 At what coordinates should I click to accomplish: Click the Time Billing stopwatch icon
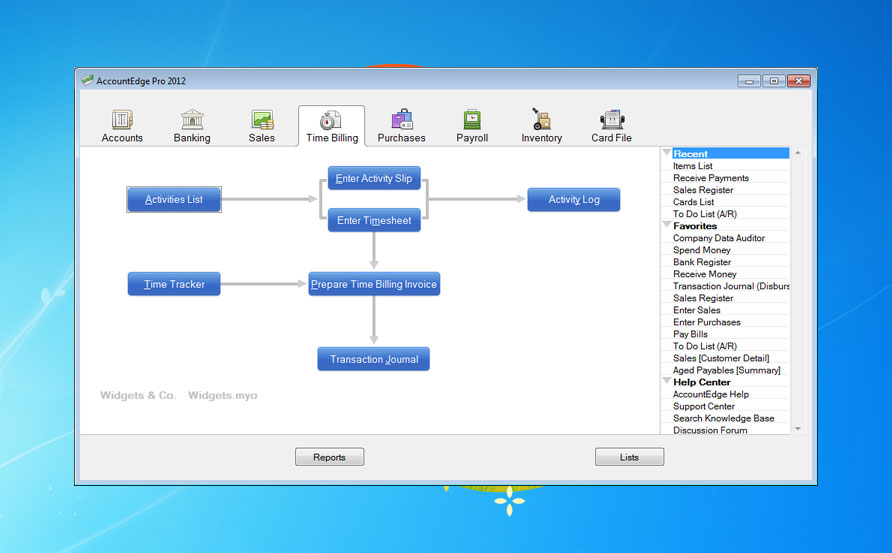click(331, 120)
